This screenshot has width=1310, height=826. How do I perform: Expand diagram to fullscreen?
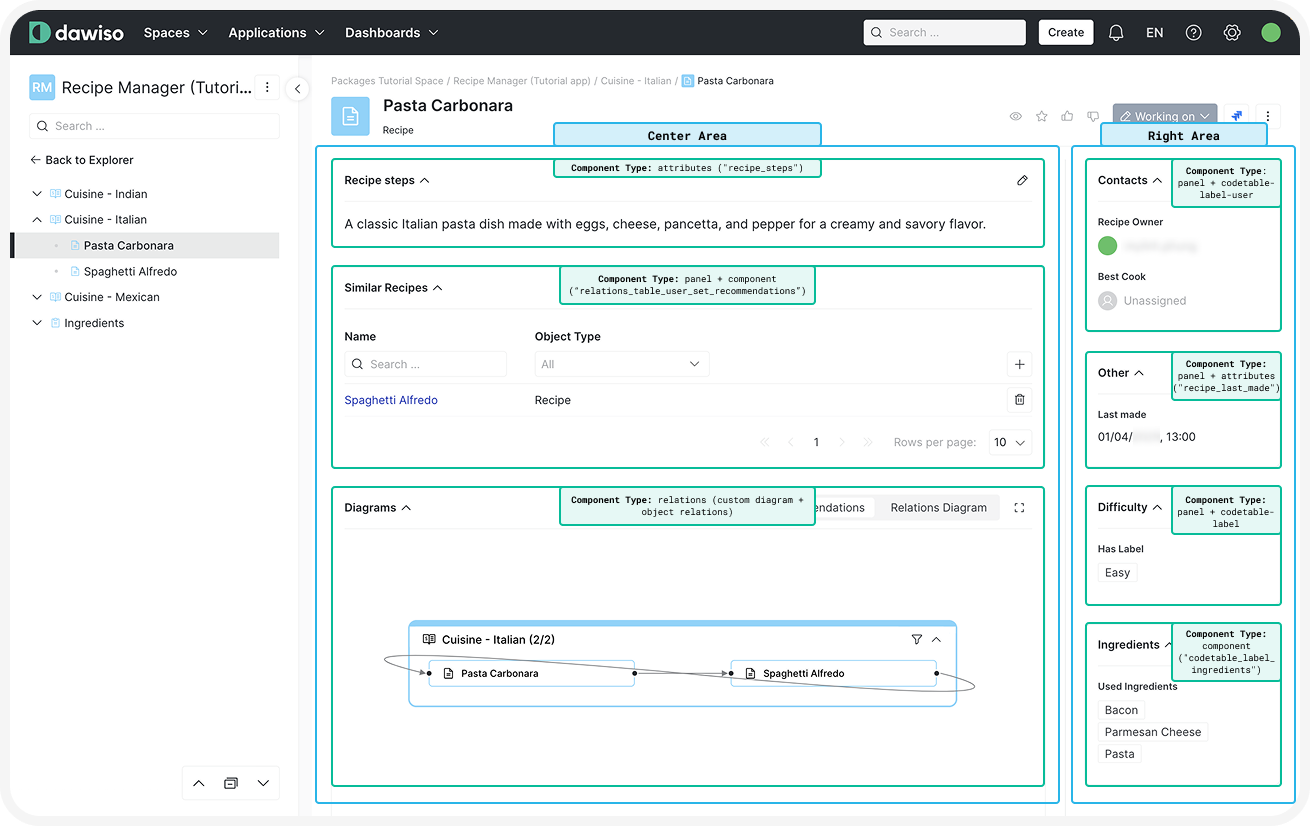tap(1019, 508)
